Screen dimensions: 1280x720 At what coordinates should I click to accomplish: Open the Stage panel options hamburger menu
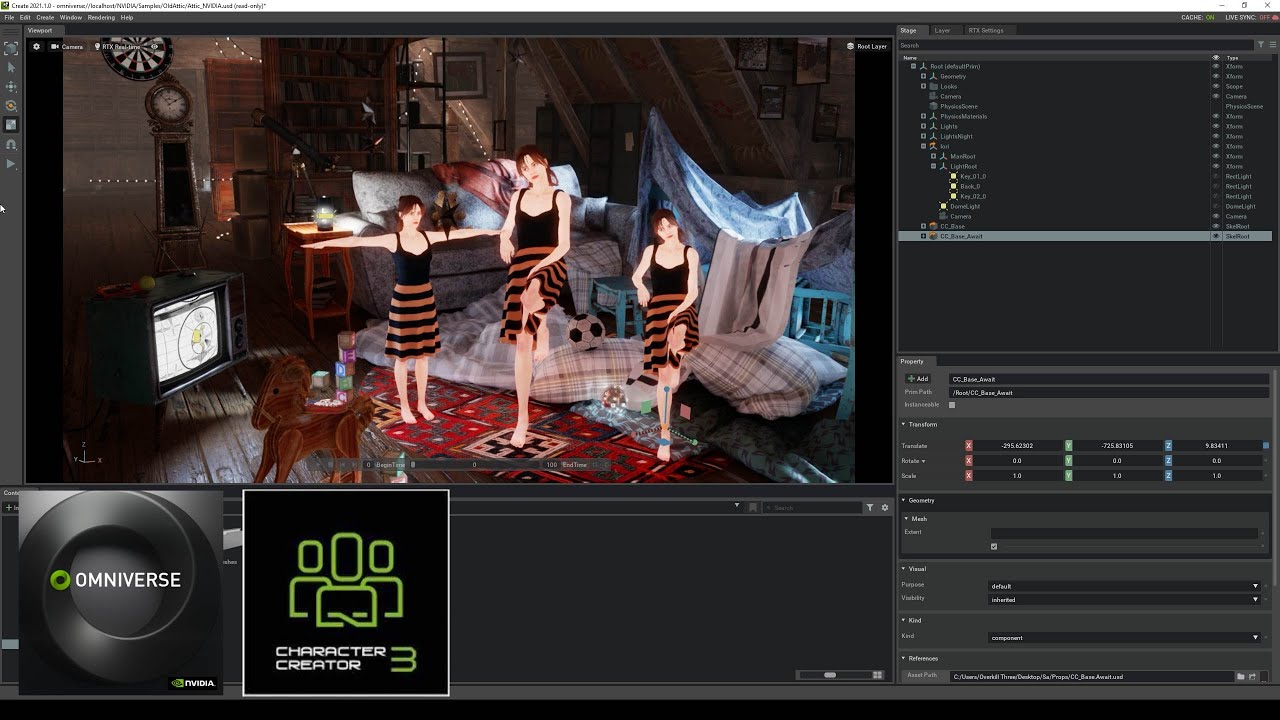[1272, 45]
